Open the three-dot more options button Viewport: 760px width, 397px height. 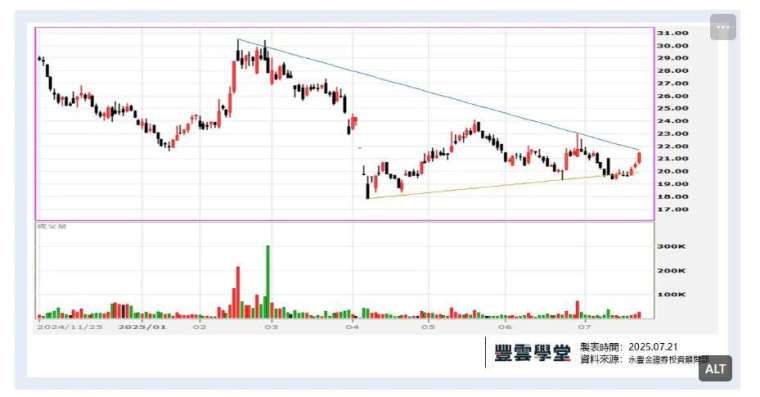[x=723, y=27]
